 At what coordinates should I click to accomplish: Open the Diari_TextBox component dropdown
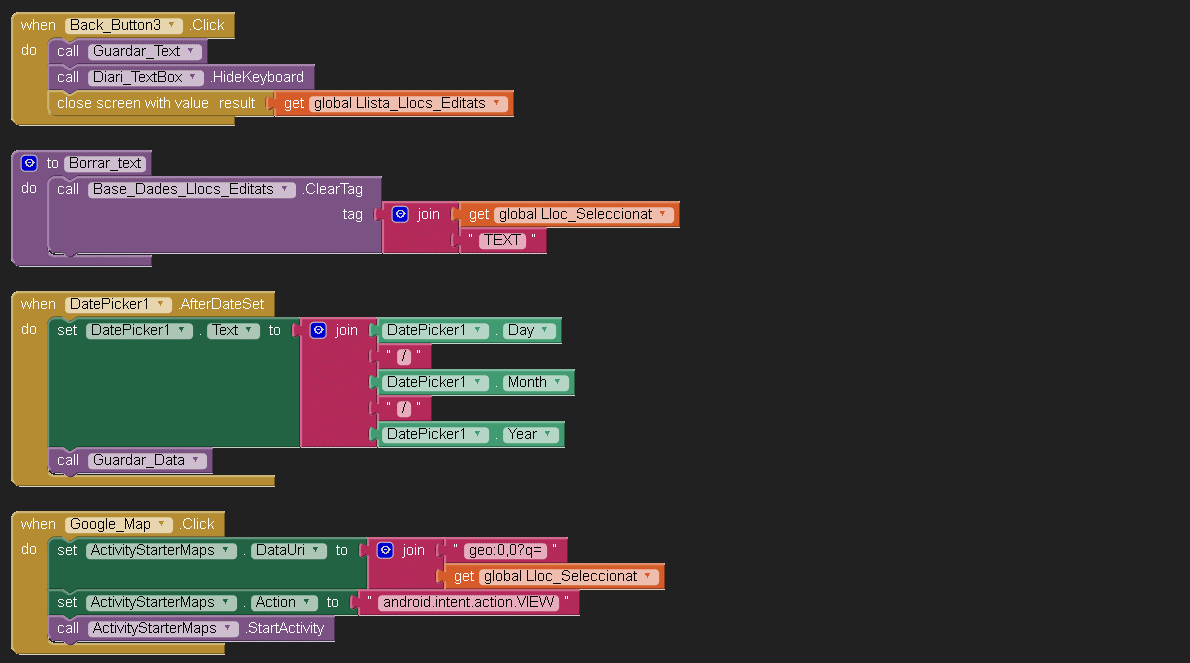coord(194,77)
